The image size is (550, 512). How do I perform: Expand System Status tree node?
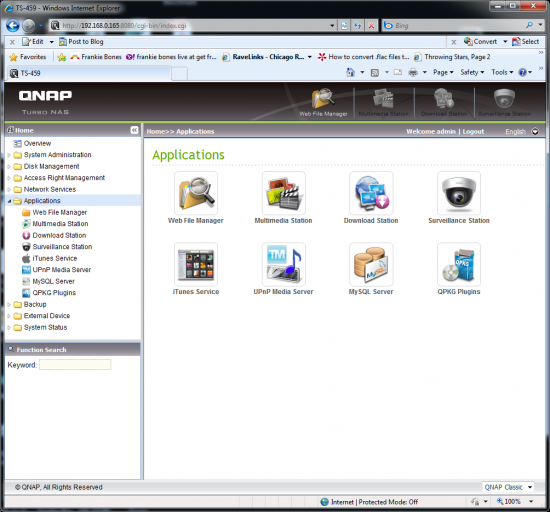9,328
